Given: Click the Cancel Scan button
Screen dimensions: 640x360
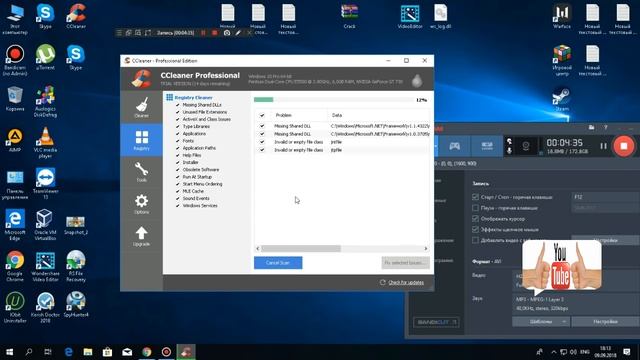Looking at the screenshot, I should pos(278,263).
